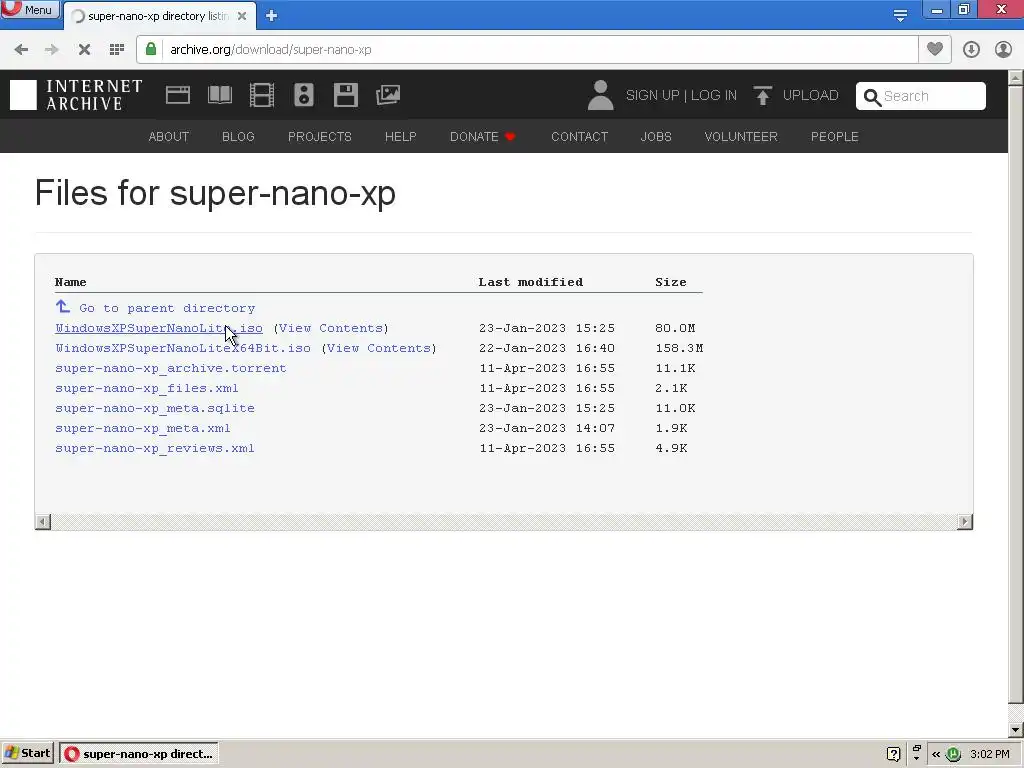This screenshot has width=1024, height=768.
Task: Open the JOBS menu item
Action: click(x=656, y=136)
